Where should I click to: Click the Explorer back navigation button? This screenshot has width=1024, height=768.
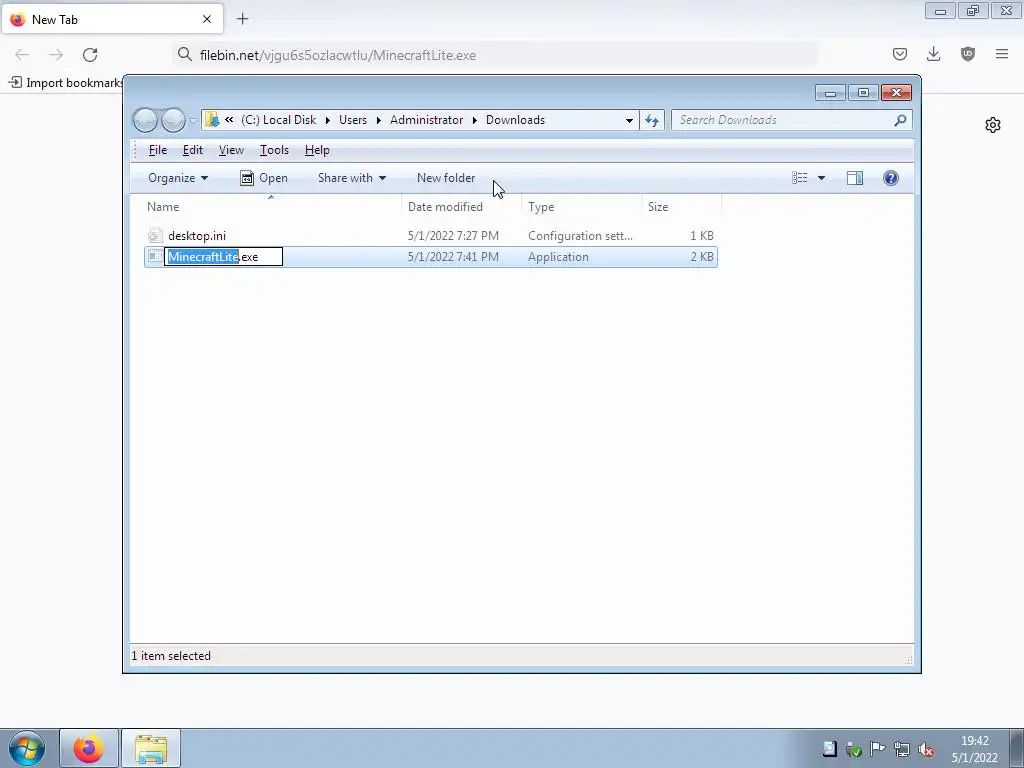pyautogui.click(x=145, y=120)
